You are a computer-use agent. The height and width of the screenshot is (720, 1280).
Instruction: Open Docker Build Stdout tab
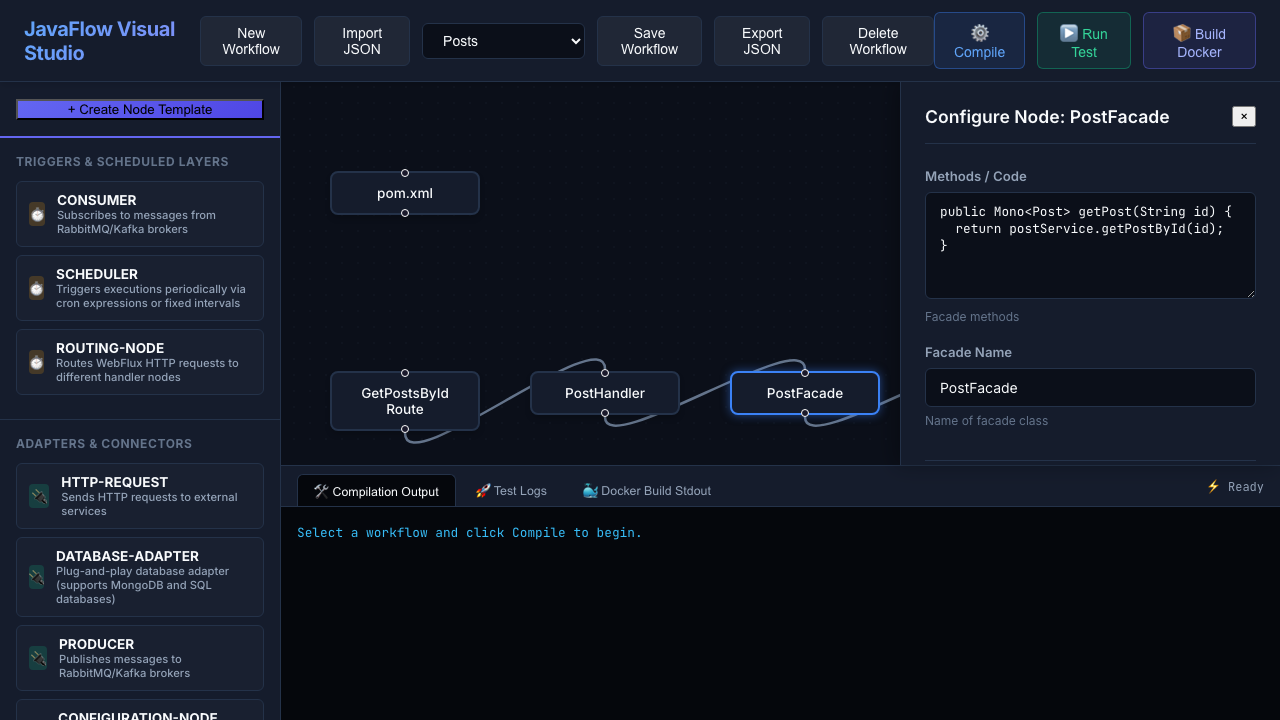(x=647, y=490)
